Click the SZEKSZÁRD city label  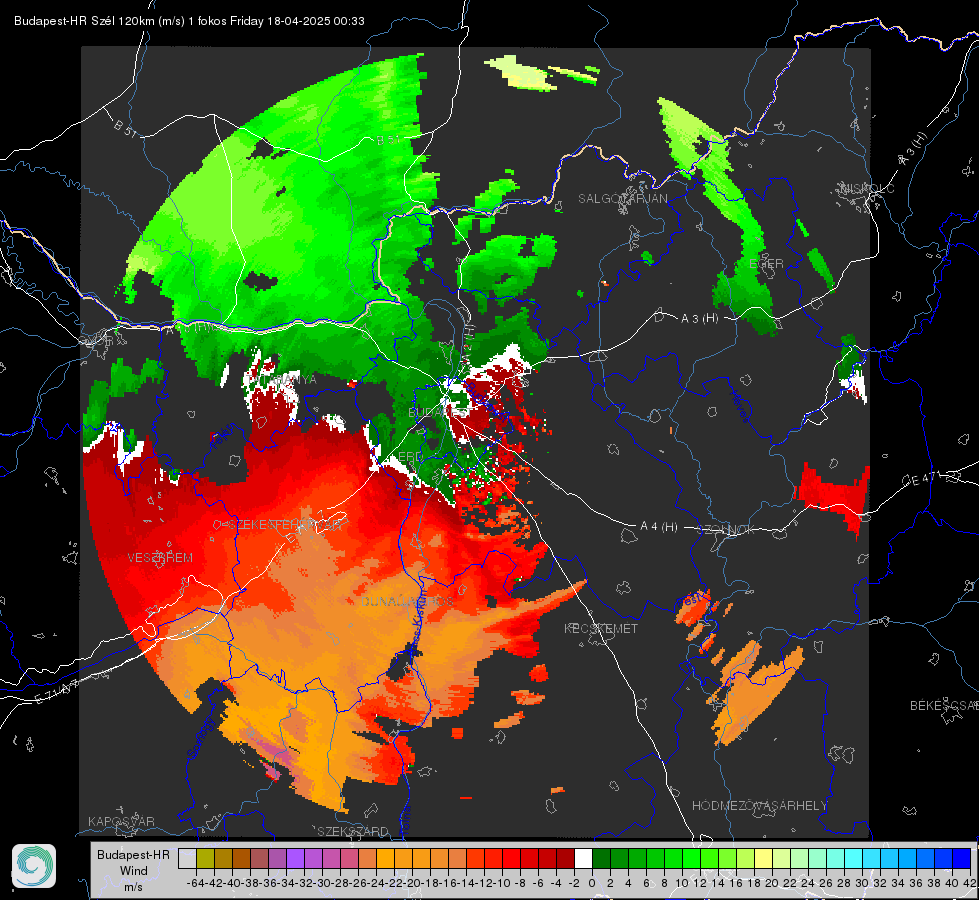click(353, 831)
